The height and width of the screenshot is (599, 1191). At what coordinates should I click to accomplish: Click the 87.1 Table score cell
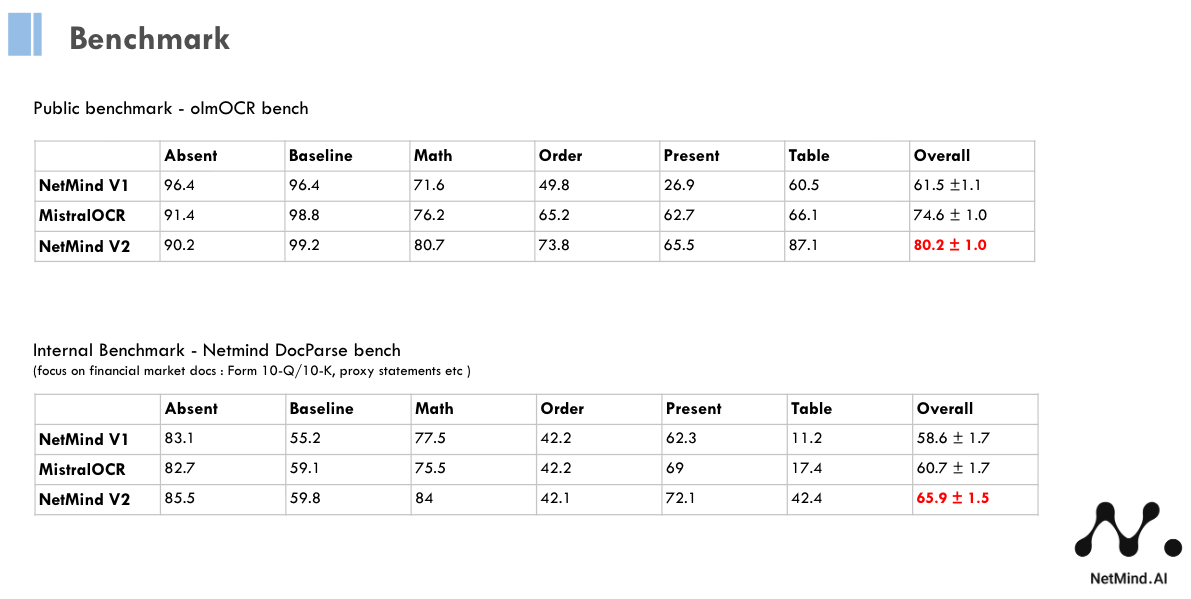point(803,245)
